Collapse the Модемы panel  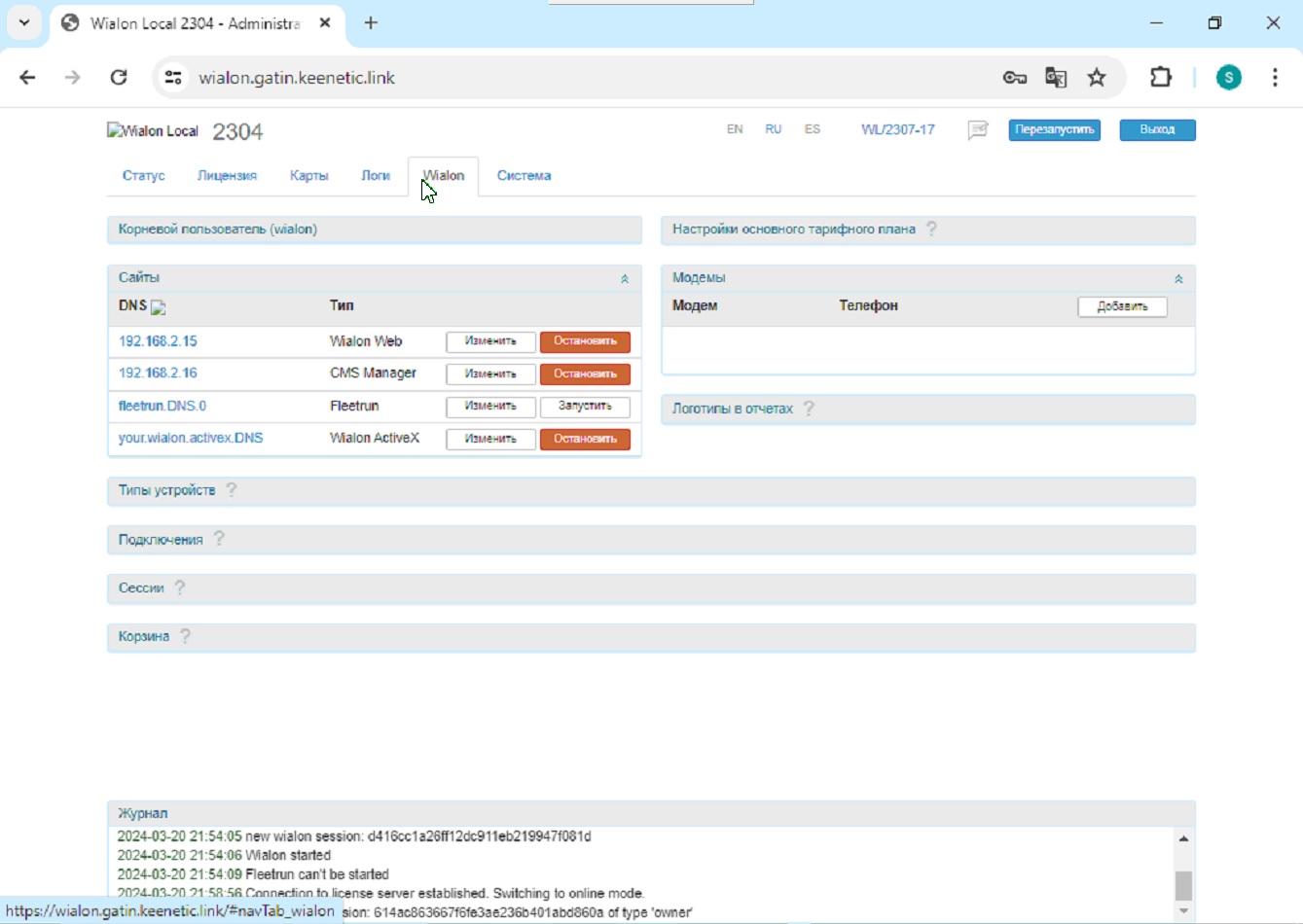[1178, 279]
